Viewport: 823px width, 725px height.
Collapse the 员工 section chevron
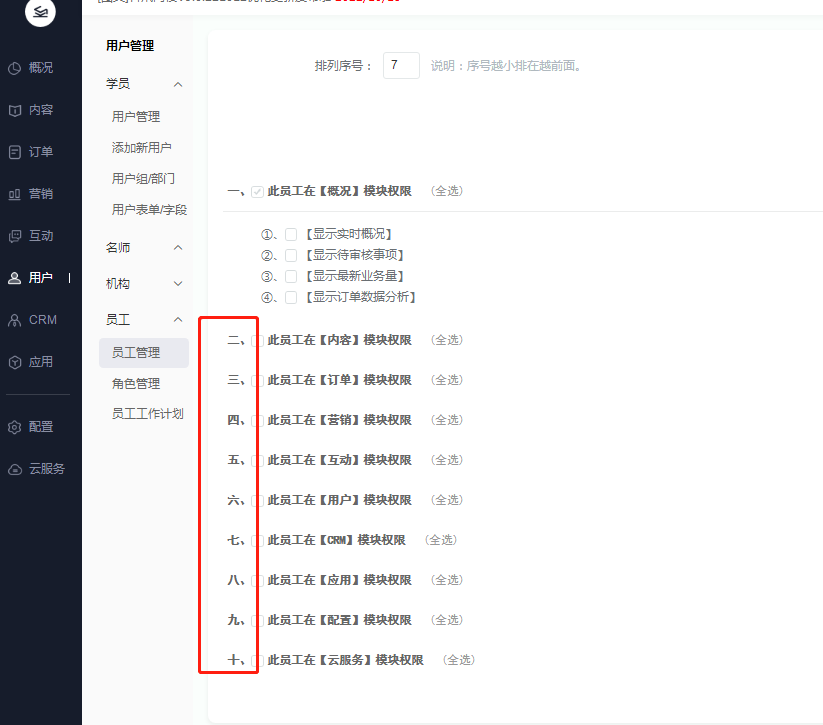[x=178, y=319]
